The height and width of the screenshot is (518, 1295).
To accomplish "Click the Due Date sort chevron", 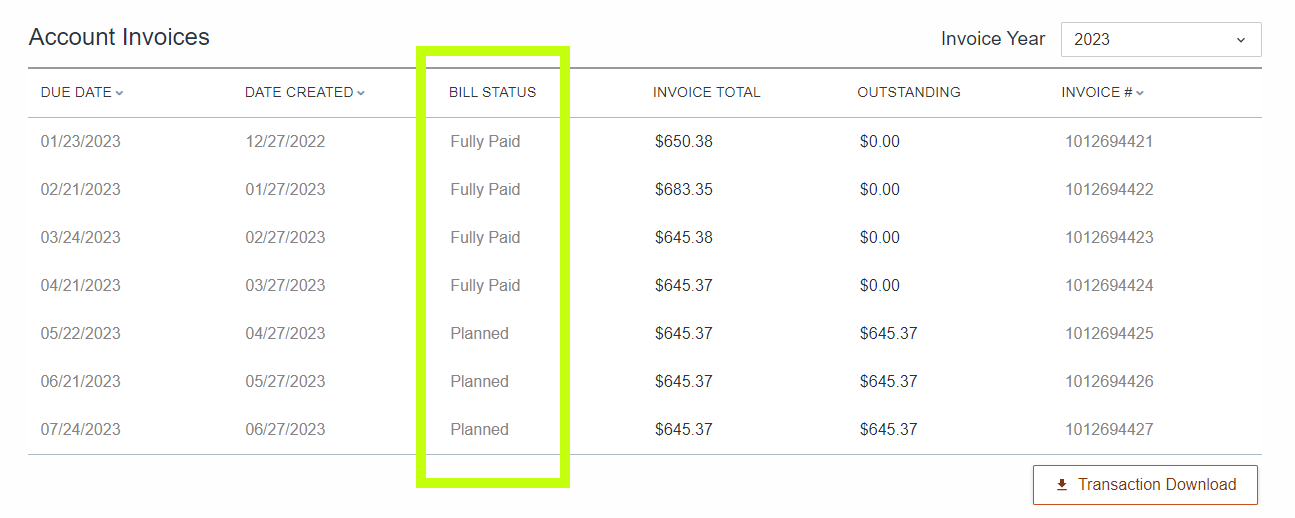I will click(x=119, y=93).
